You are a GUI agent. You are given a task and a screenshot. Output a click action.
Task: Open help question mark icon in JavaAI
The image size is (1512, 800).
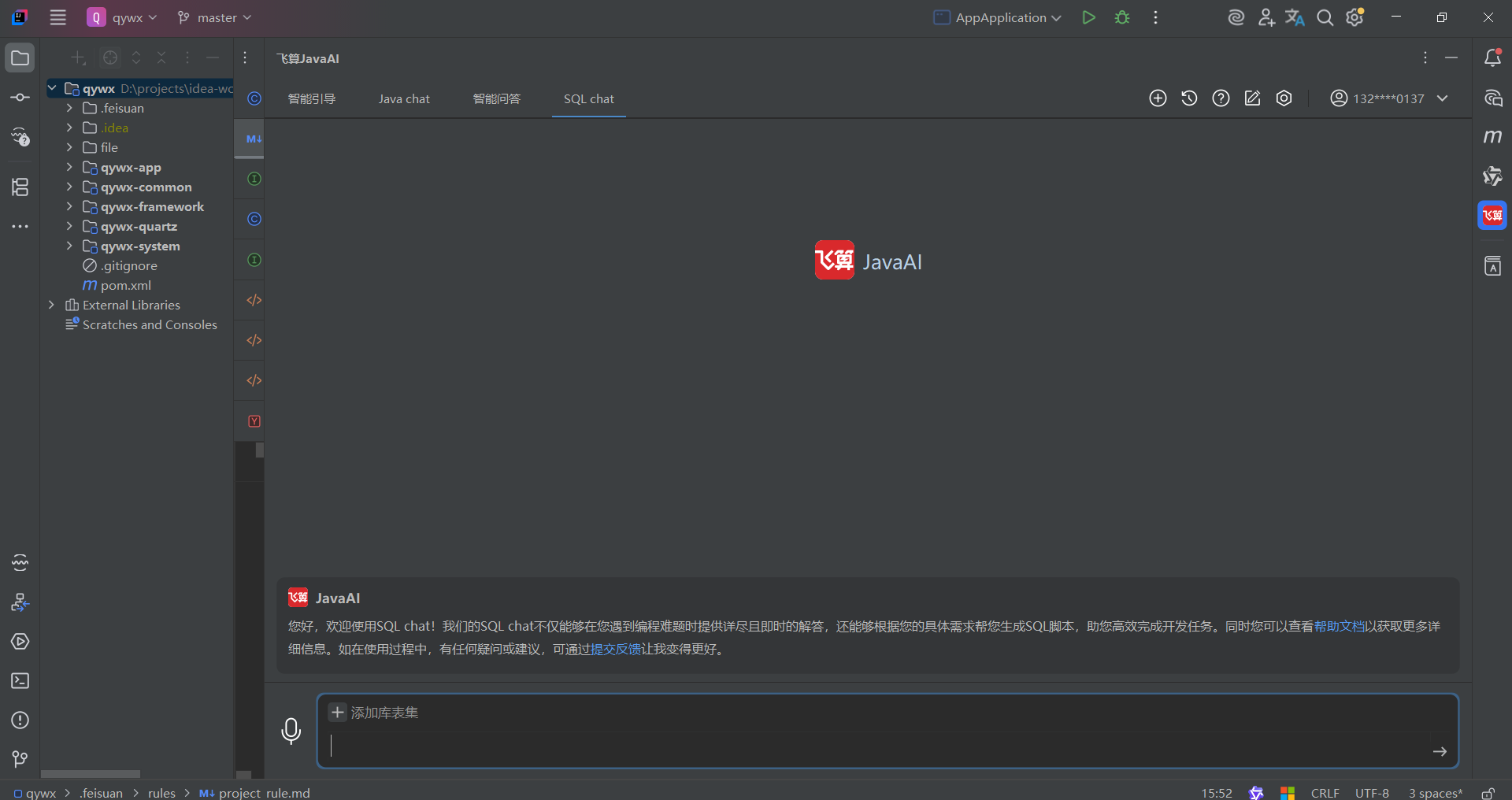(x=1221, y=98)
